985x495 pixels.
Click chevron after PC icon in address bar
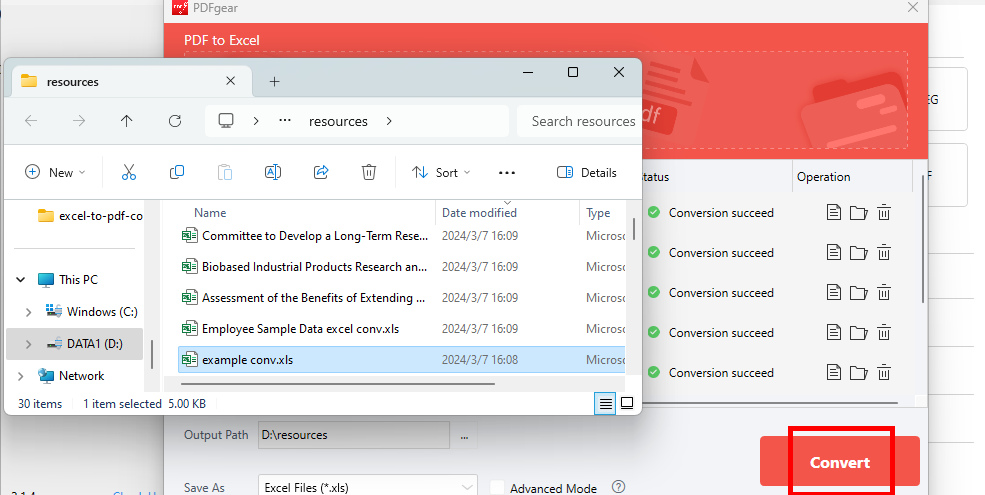click(x=256, y=121)
